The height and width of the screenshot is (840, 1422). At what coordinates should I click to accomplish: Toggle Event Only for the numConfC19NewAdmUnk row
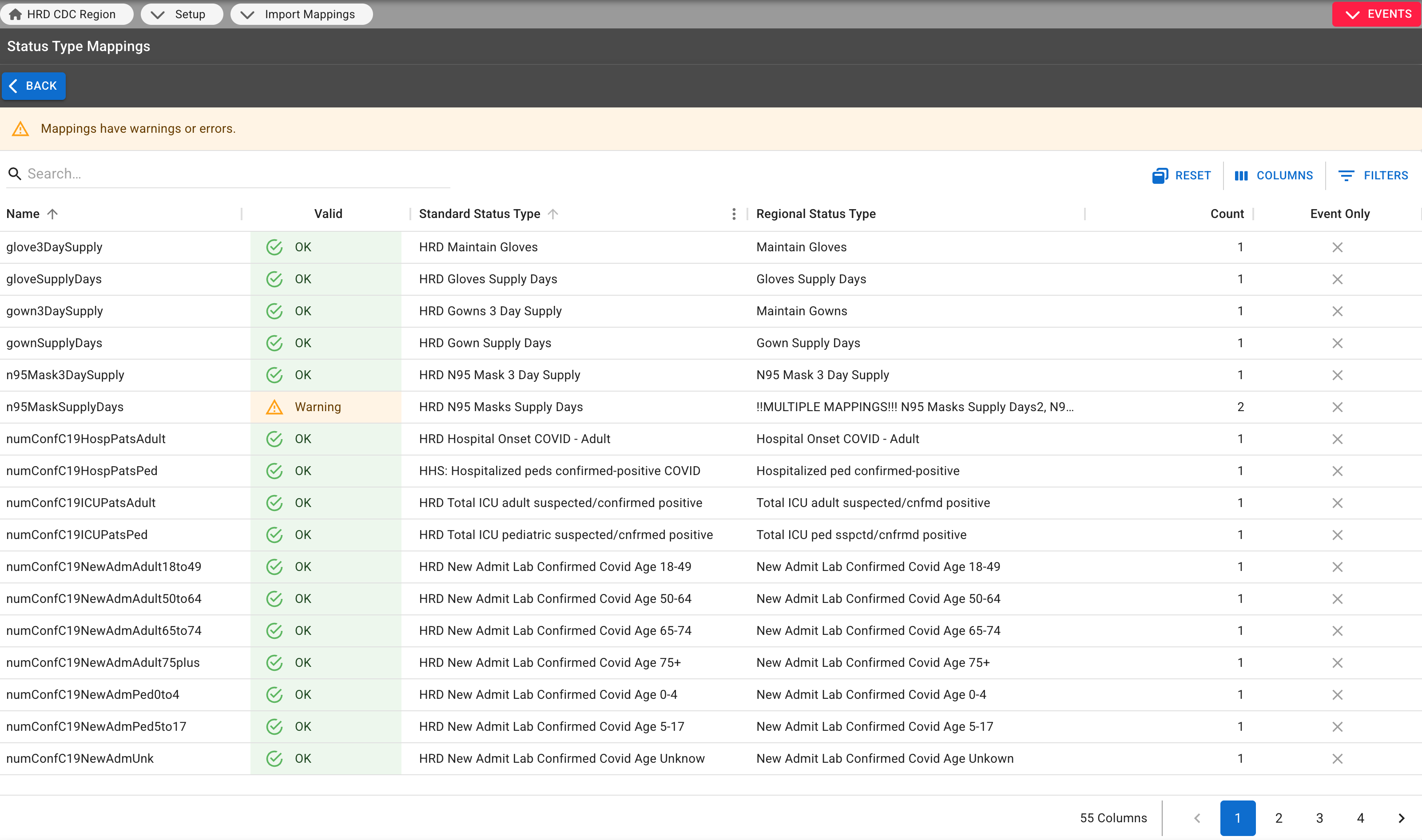(1337, 758)
